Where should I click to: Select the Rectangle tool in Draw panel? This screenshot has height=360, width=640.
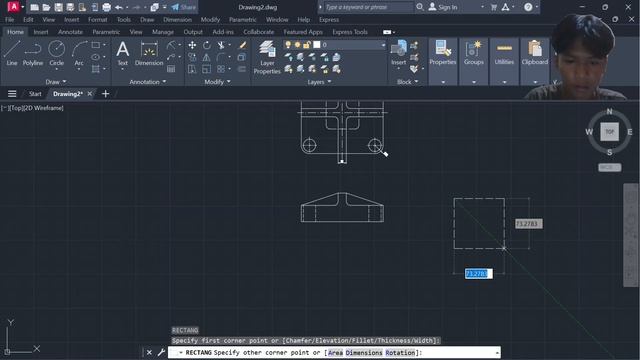96,45
